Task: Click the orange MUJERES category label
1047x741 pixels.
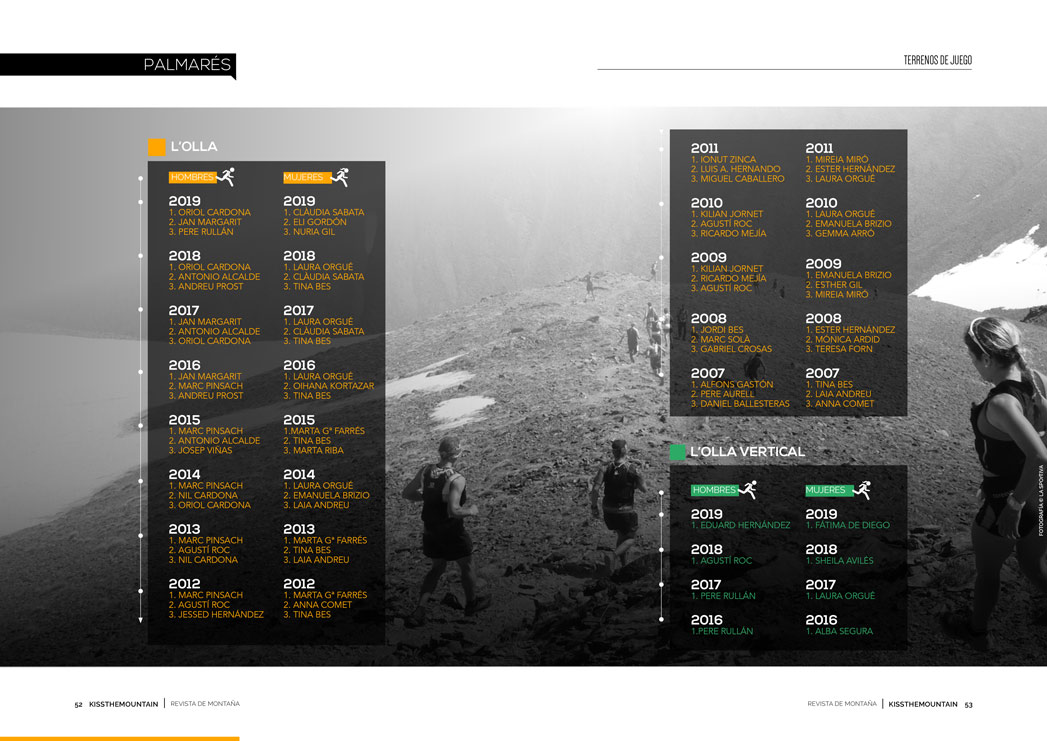Action: [304, 178]
